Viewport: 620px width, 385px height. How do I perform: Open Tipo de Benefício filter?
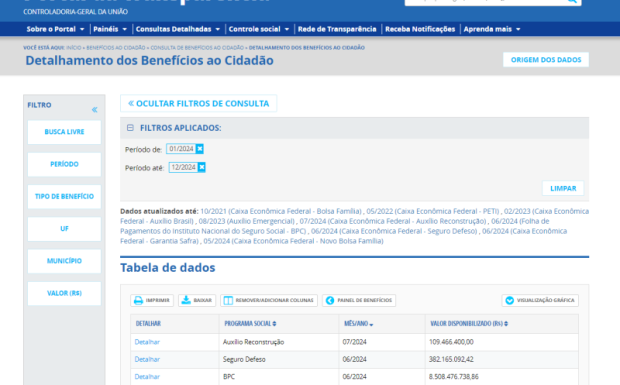click(64, 196)
